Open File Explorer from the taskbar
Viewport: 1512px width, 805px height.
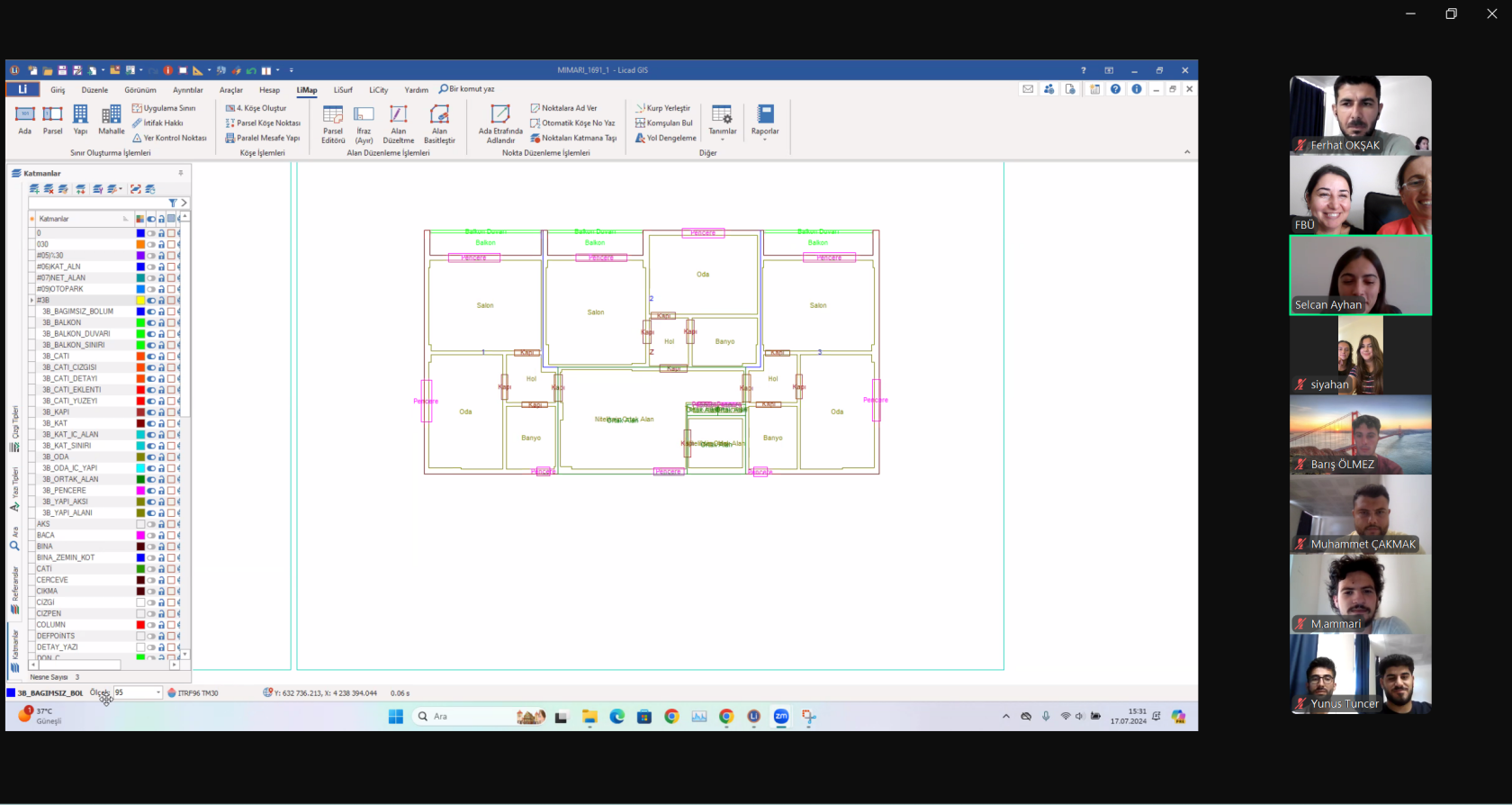coord(589,717)
